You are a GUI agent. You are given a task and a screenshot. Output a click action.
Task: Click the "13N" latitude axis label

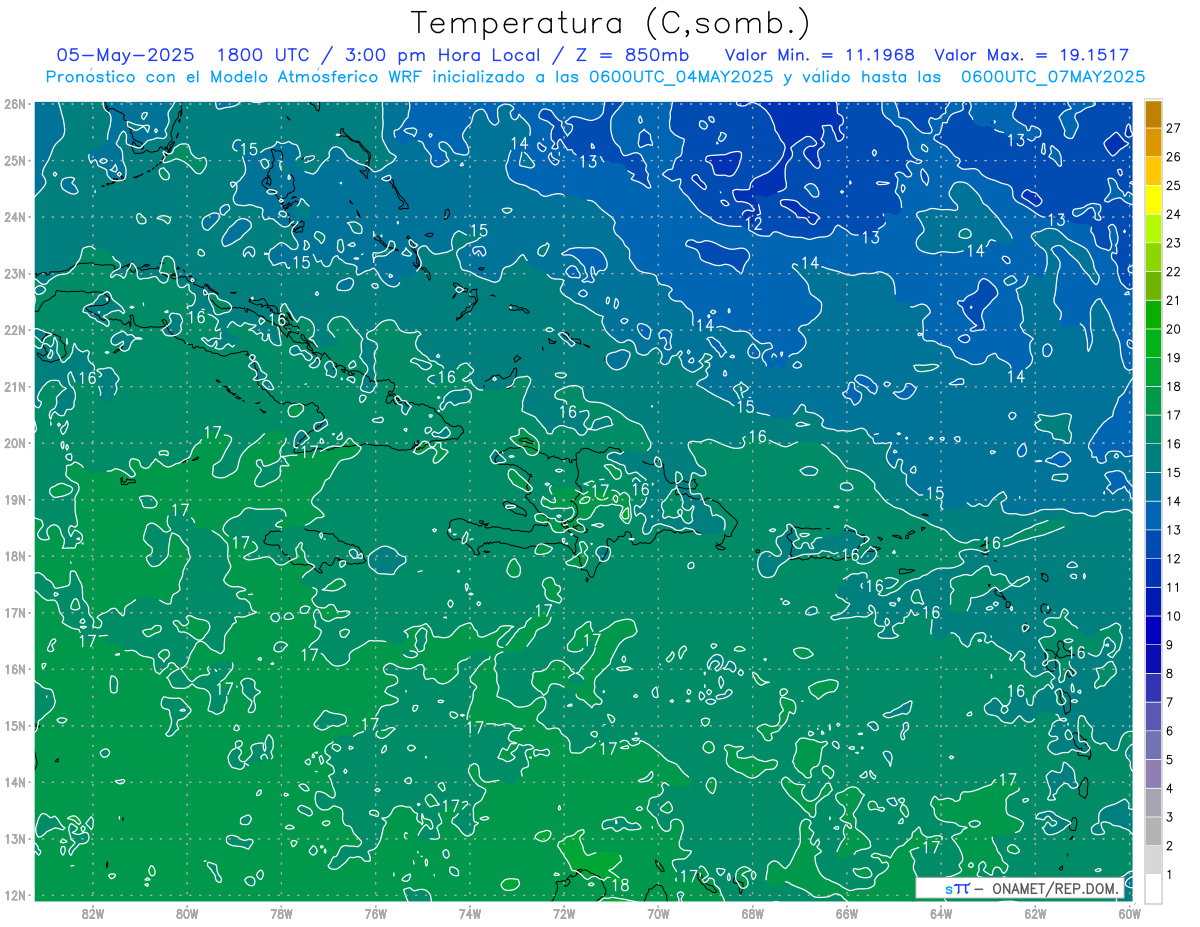(x=15, y=838)
